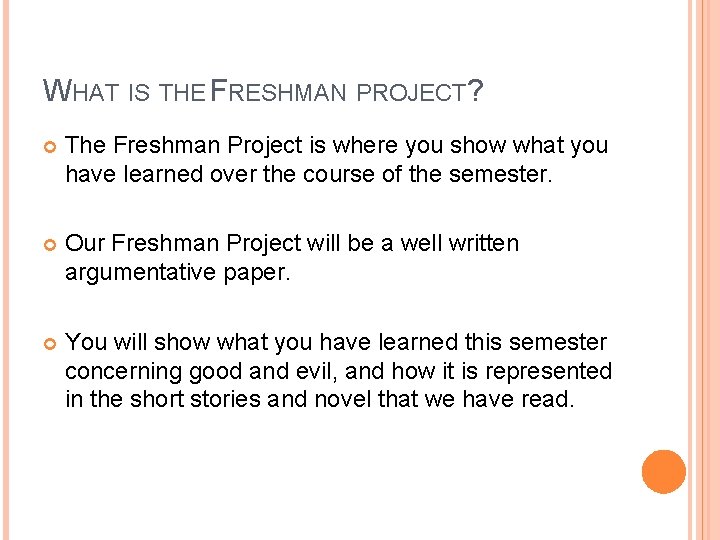
Task: Click the word PROJECT in the heading
Action: click(410, 93)
